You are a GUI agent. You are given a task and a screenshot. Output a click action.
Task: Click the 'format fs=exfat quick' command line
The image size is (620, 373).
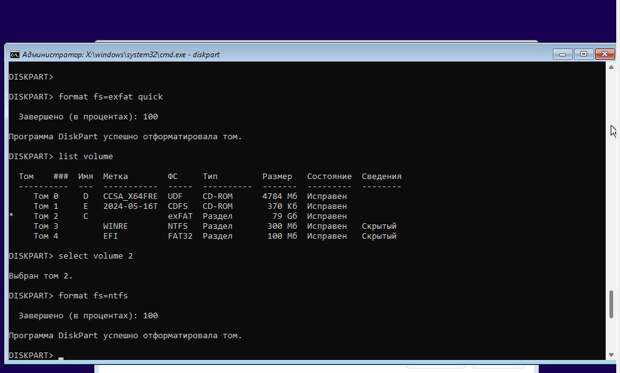(86, 97)
